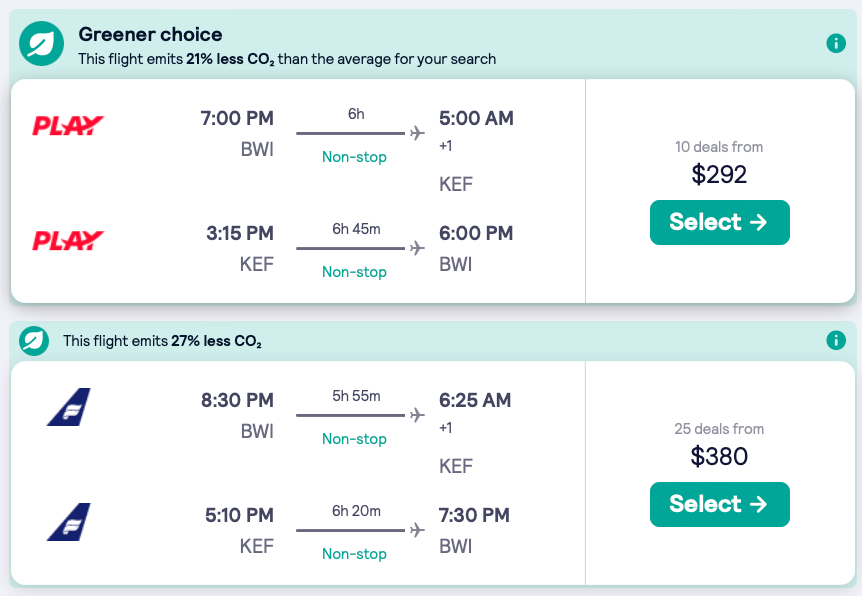Screen dimensions: 862x596
Task: Click Icelandair logo on 8:30 PM flight
Action: click(x=68, y=407)
